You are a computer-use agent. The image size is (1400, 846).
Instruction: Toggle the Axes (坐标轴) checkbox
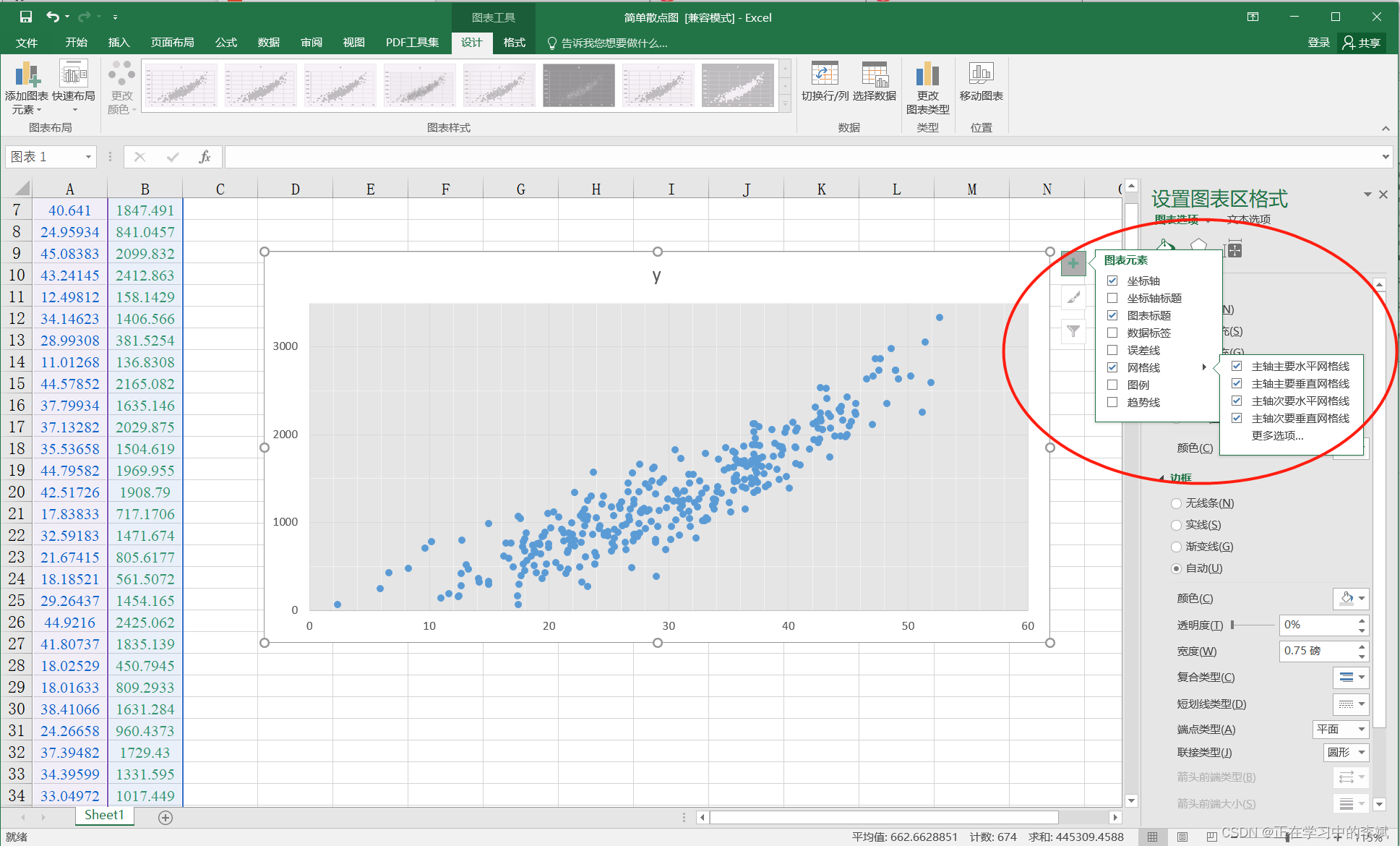(x=1112, y=281)
